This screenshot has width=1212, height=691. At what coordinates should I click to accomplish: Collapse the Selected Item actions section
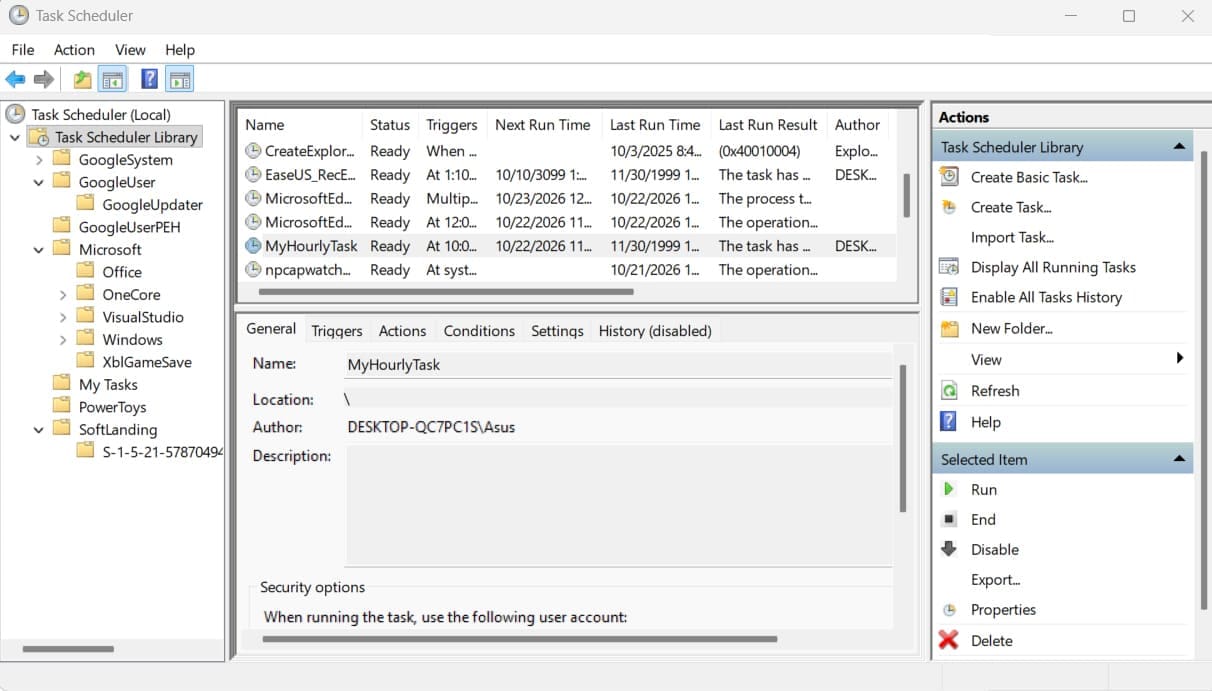point(1180,459)
